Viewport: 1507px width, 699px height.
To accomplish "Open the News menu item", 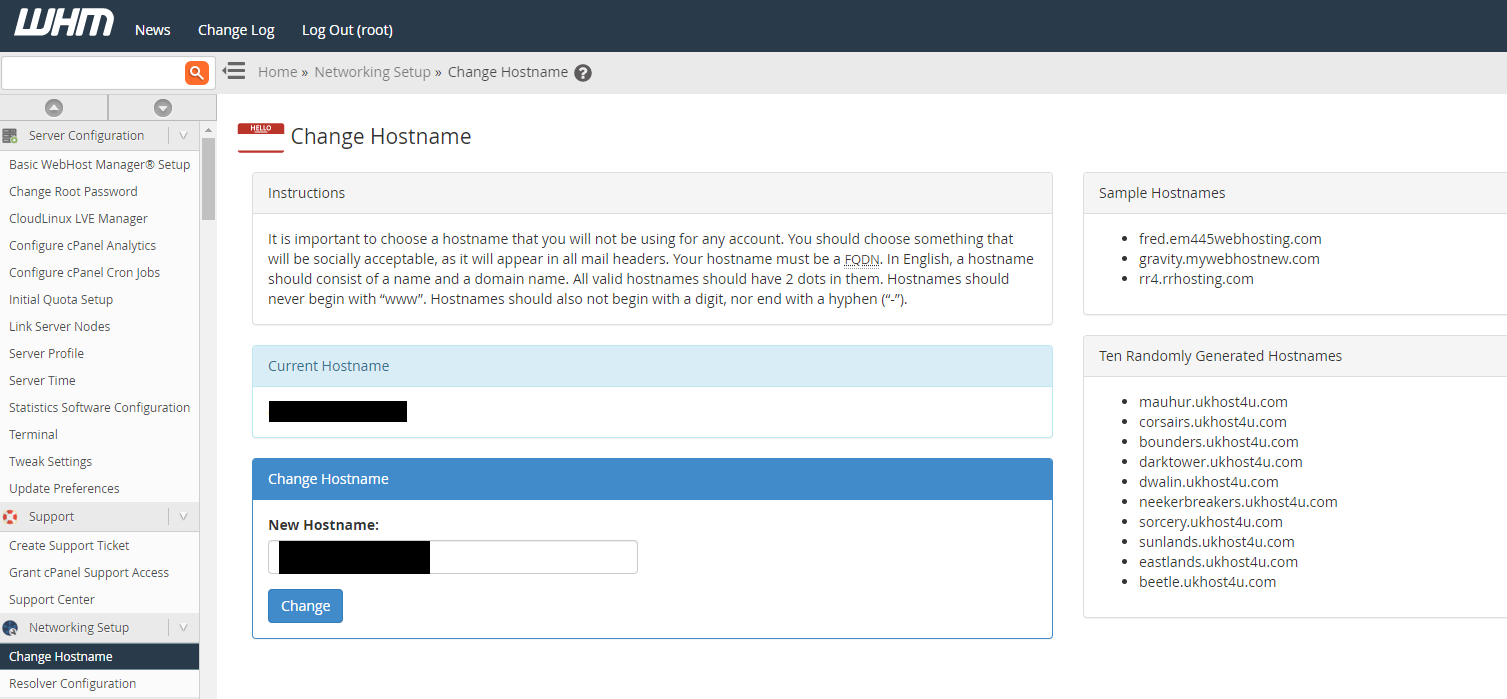I will pyautogui.click(x=152, y=29).
